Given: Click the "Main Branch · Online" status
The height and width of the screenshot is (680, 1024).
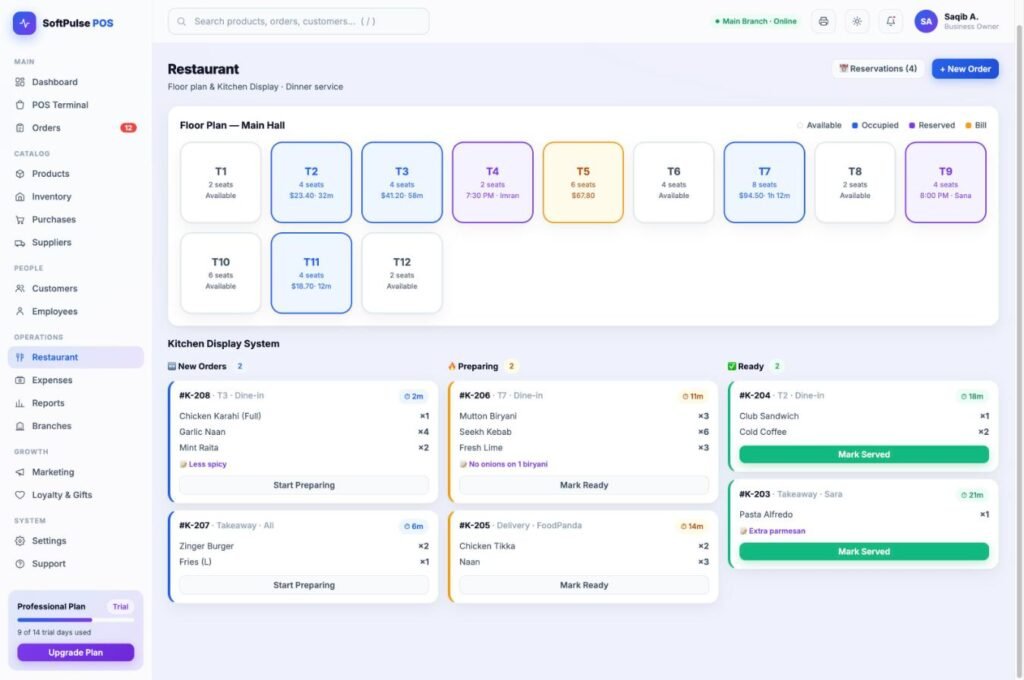Looking at the screenshot, I should click(756, 22).
